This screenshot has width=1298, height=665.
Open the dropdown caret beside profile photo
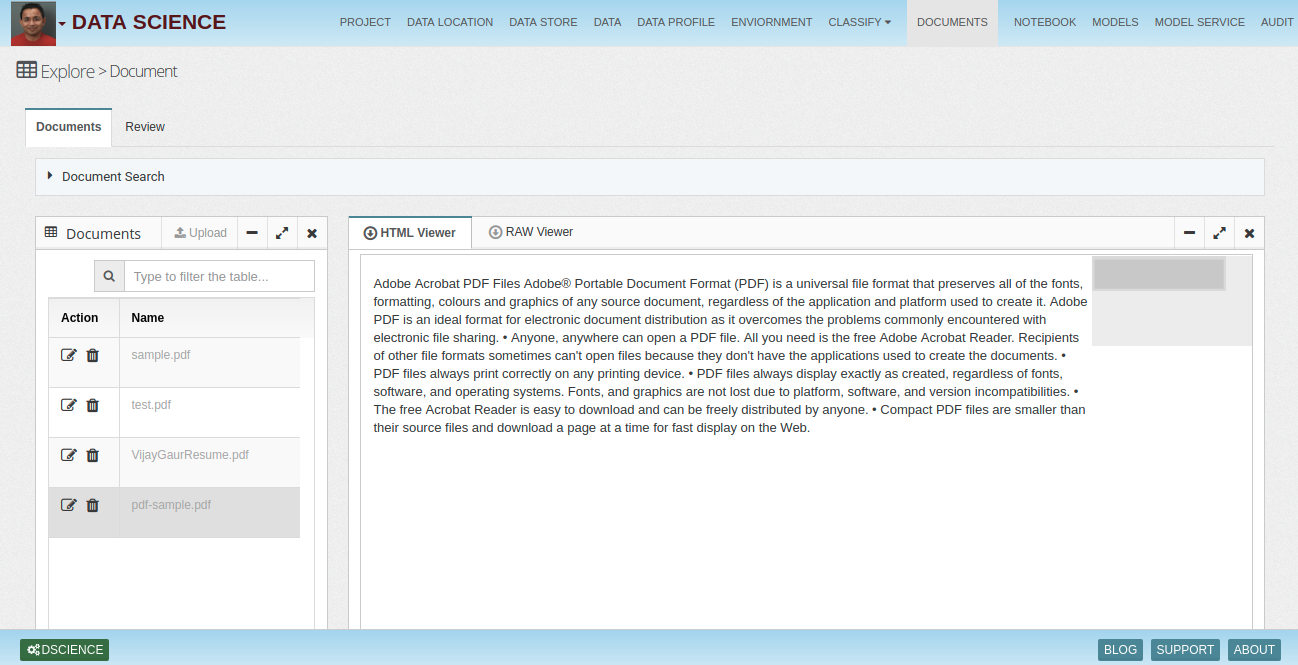[x=63, y=23]
